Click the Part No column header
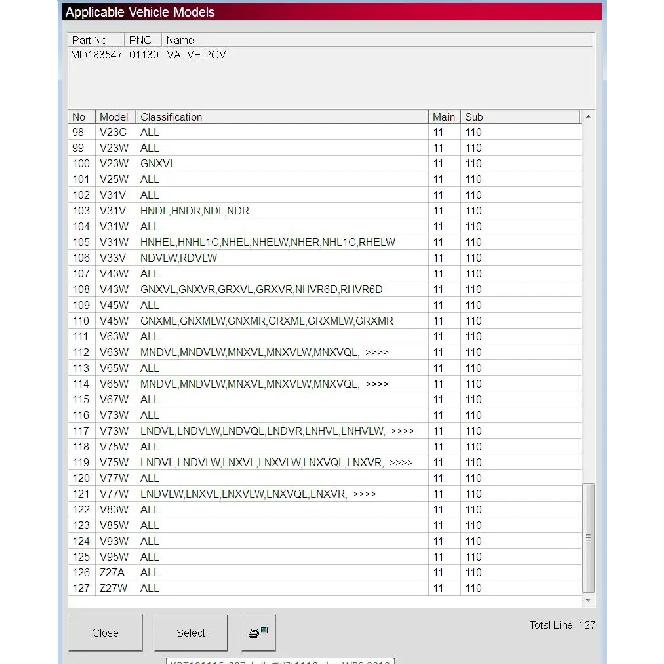The height and width of the screenshot is (664, 664). [96, 40]
